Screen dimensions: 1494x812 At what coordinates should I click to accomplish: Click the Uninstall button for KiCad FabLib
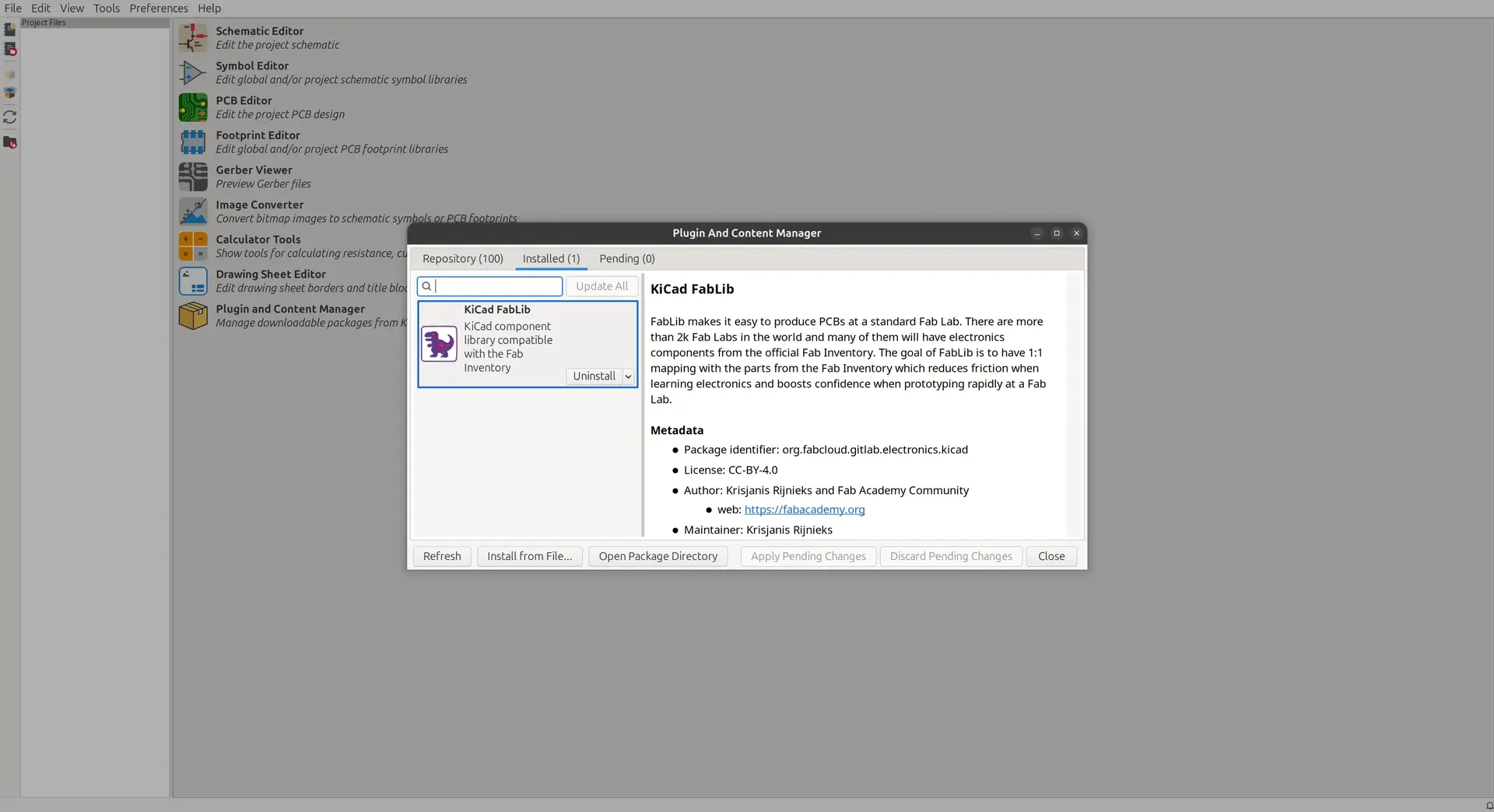[594, 376]
